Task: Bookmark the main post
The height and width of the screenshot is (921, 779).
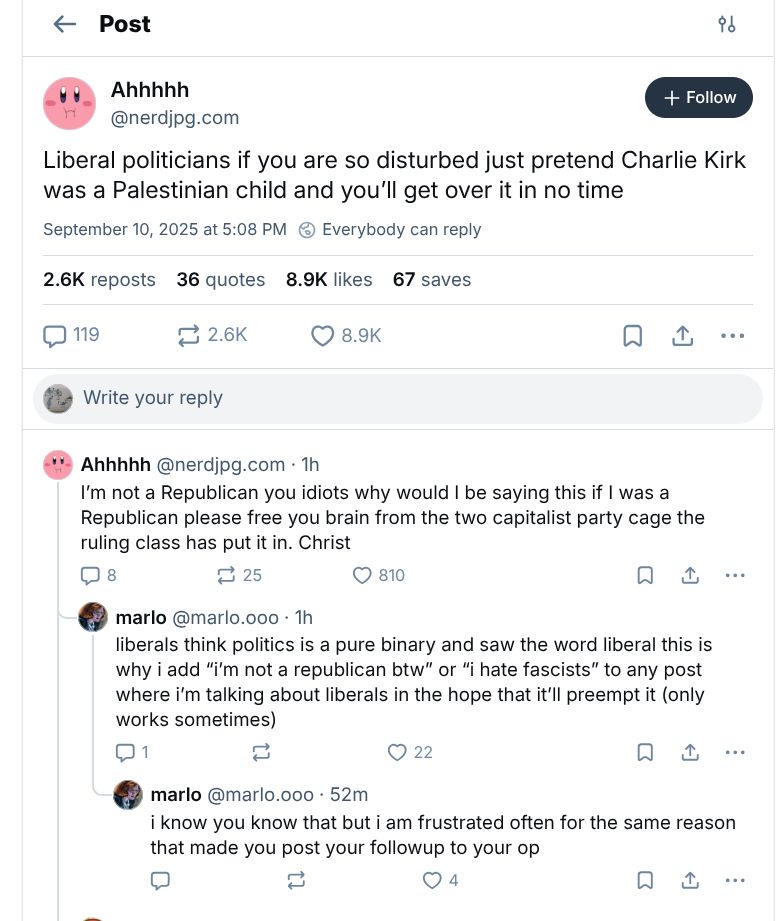Action: tap(633, 336)
